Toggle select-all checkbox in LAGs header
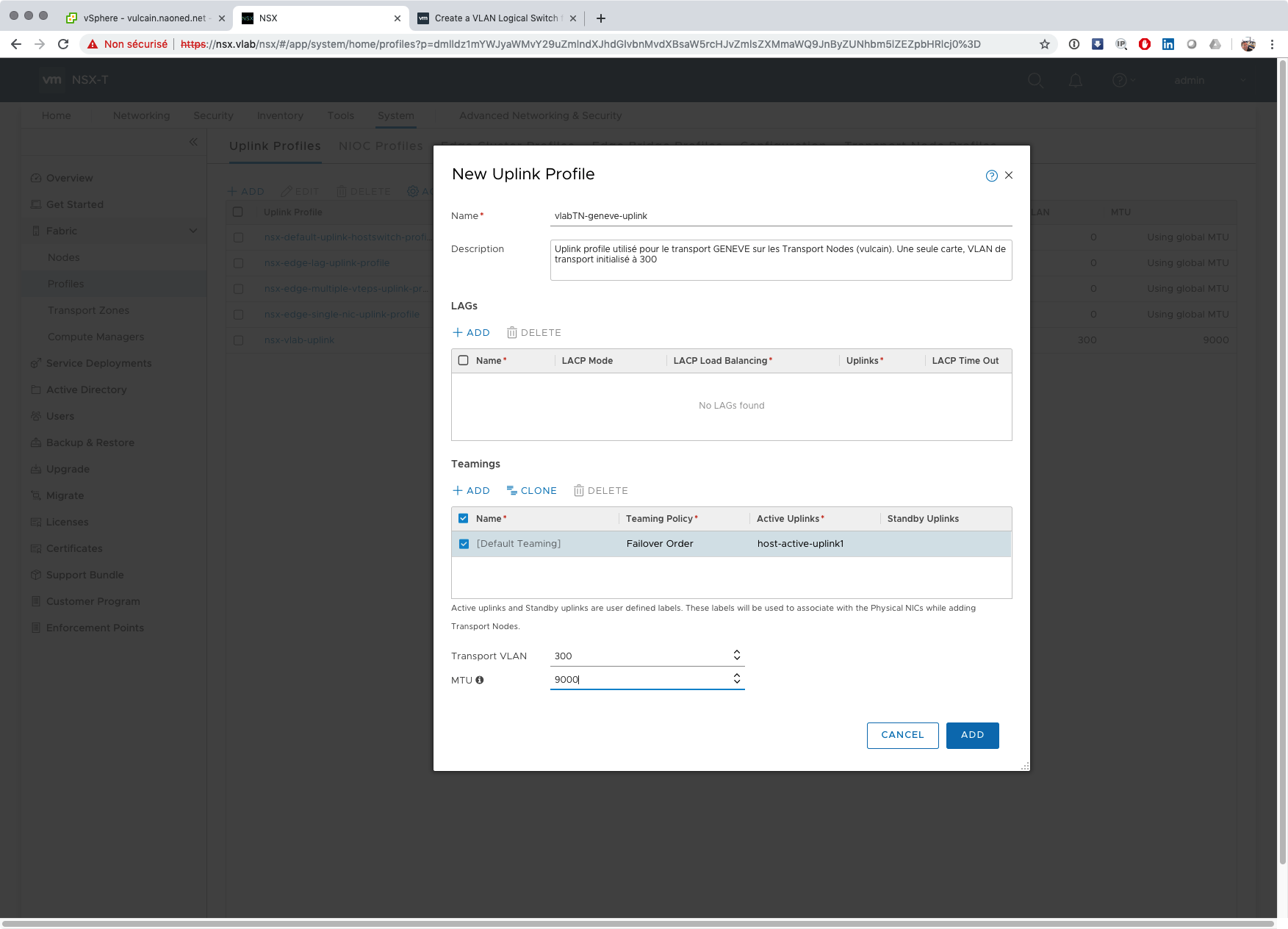1288x929 pixels. 464,361
